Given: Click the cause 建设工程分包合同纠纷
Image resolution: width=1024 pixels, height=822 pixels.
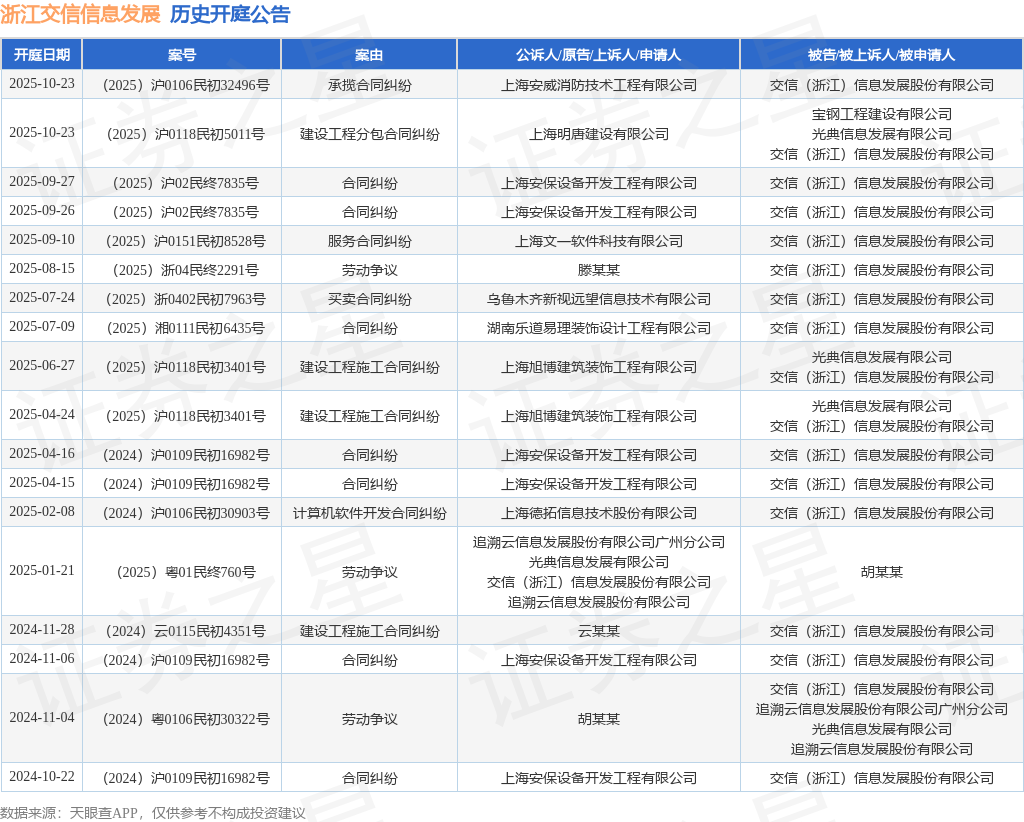Looking at the screenshot, I should pos(370,134).
